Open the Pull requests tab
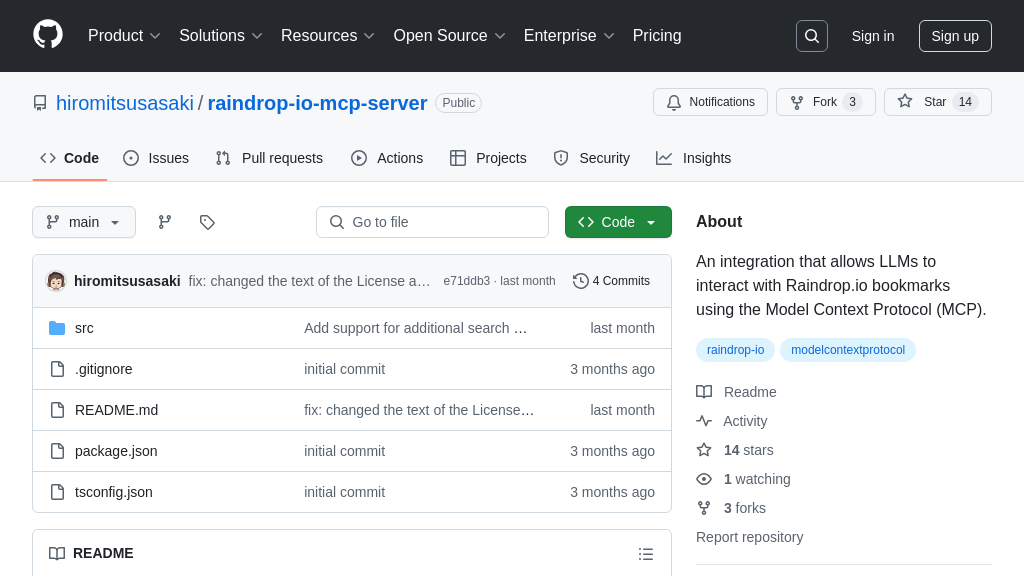The height and width of the screenshot is (576, 1024). click(269, 158)
